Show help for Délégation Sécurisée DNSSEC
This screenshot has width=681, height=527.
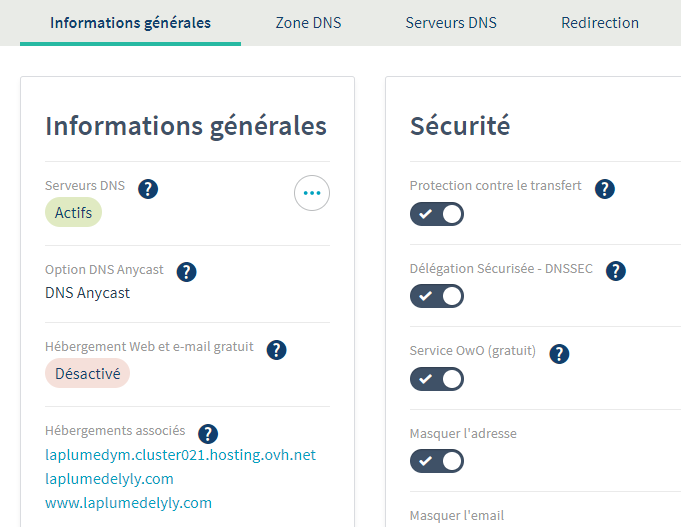point(616,270)
